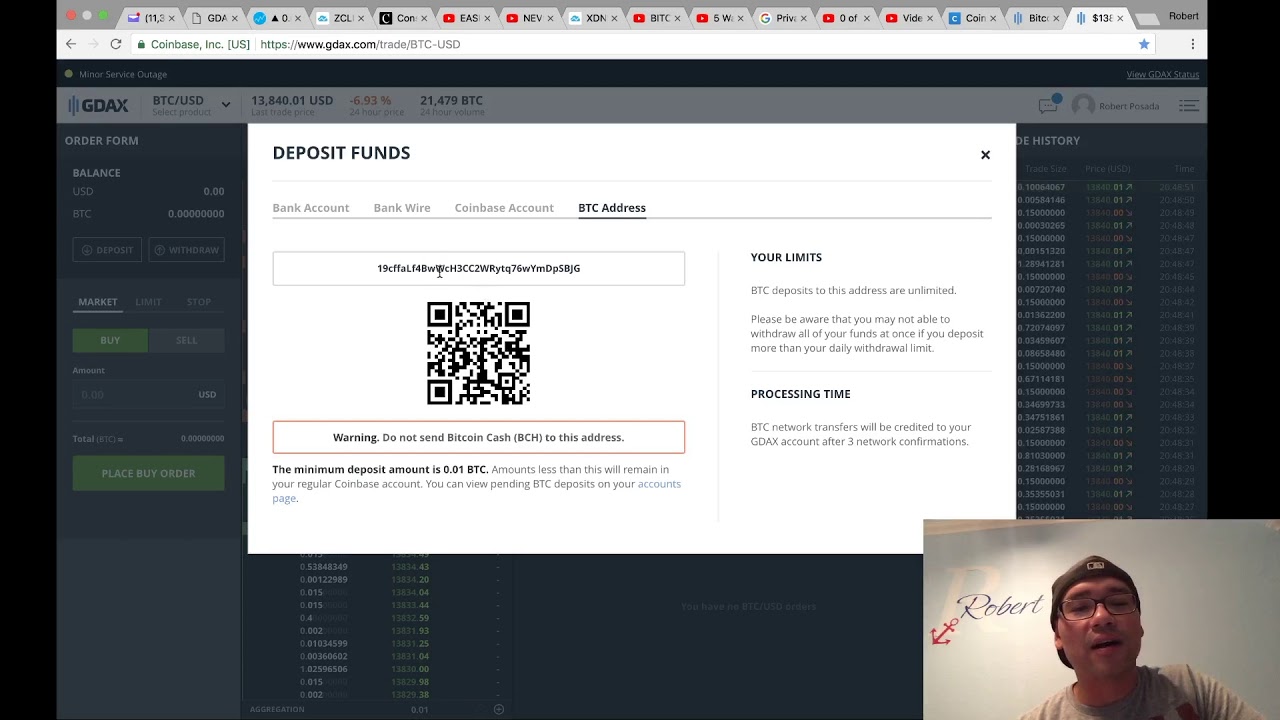The image size is (1280, 720).
Task: Click the Place Buy Order button
Action: [148, 473]
